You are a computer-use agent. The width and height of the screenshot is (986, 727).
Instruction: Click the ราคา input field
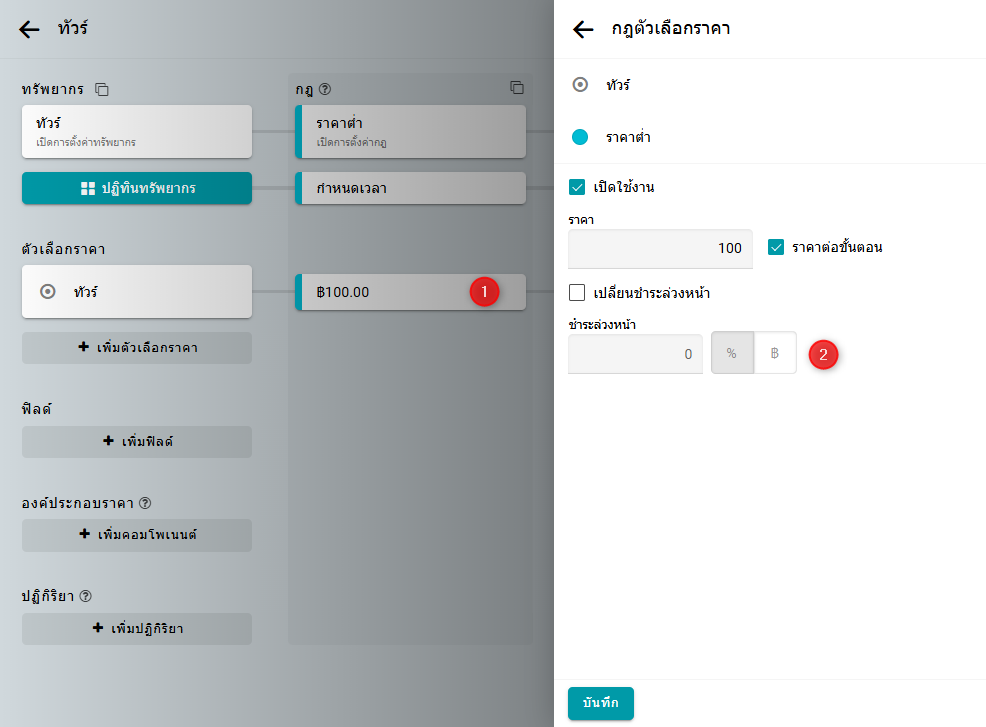[x=659, y=249]
